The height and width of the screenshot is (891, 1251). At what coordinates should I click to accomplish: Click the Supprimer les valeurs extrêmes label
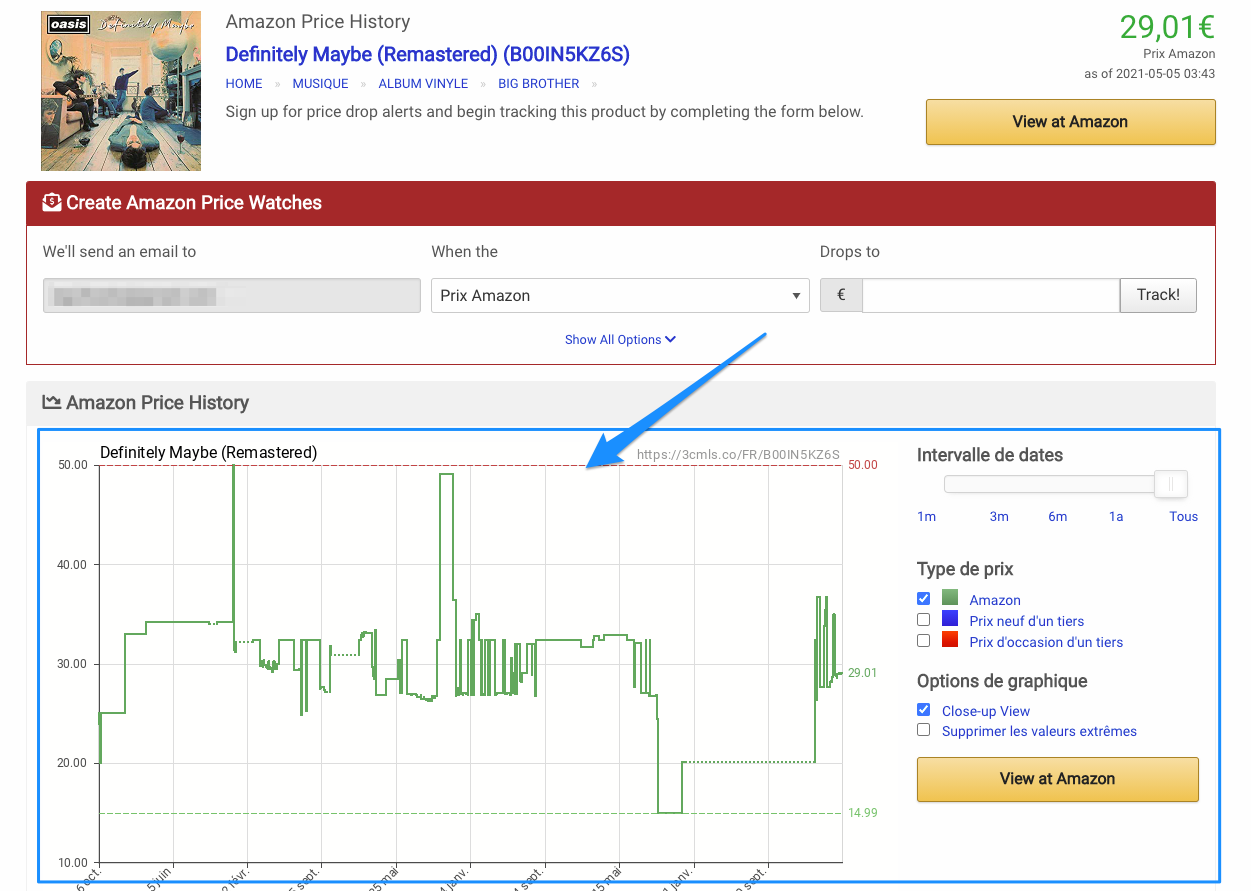(x=1039, y=732)
